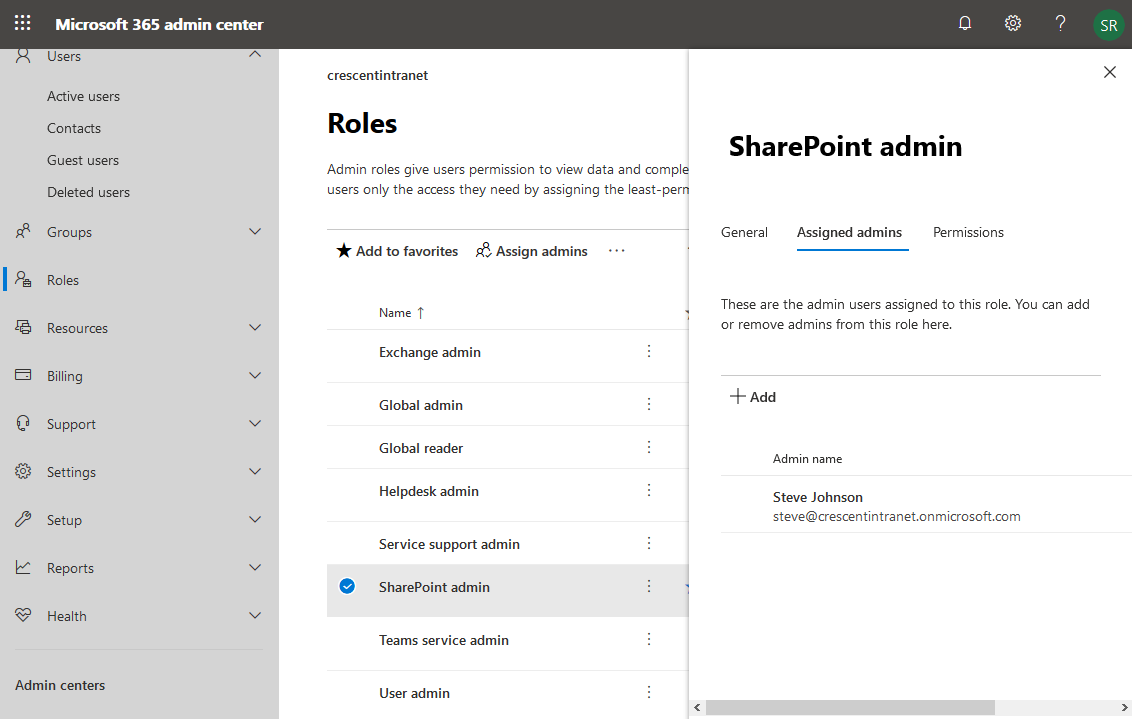1132x719 pixels.
Task: Open the SR account avatar
Action: click(1108, 25)
